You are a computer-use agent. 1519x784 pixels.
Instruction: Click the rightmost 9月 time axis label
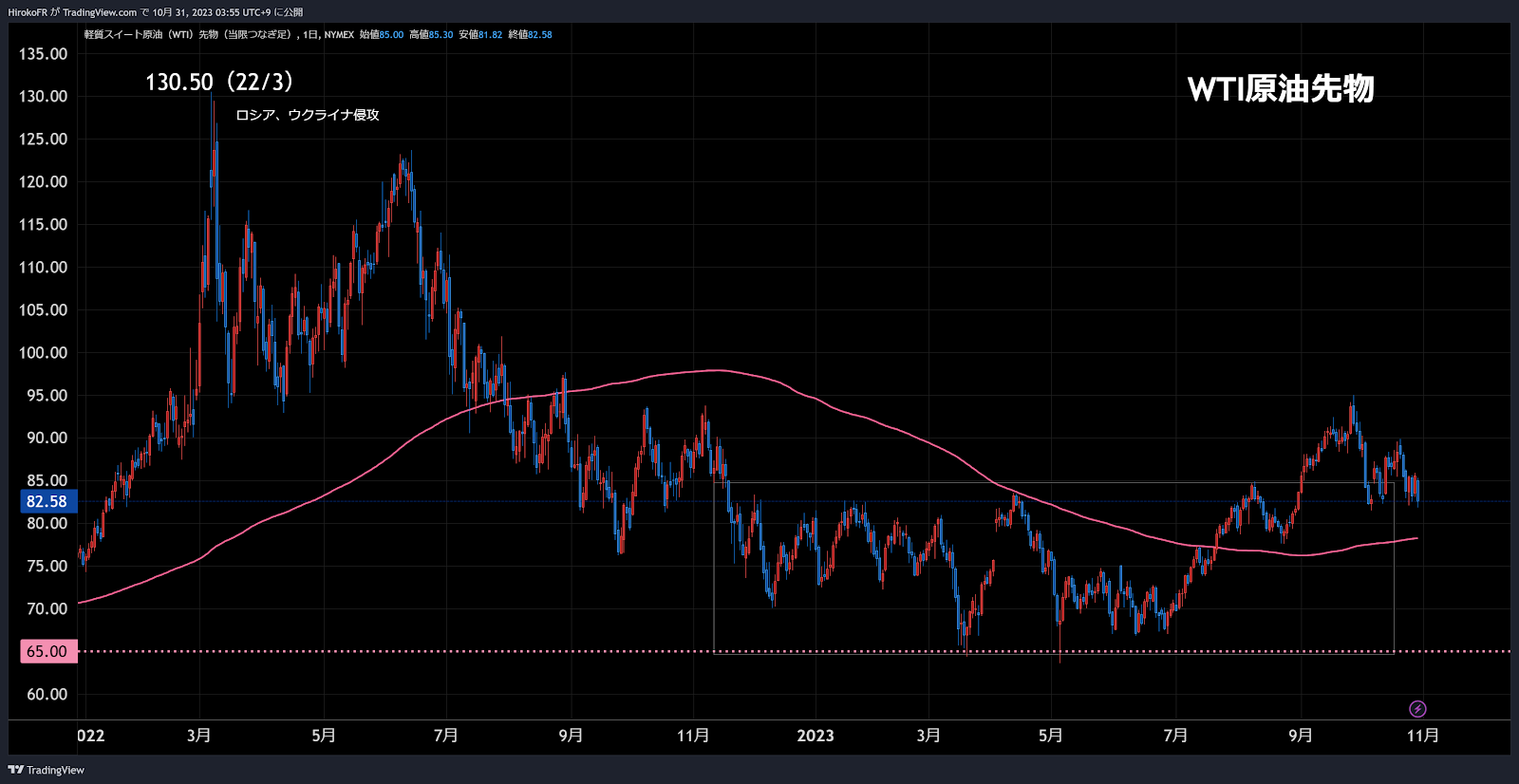pyautogui.click(x=1301, y=736)
